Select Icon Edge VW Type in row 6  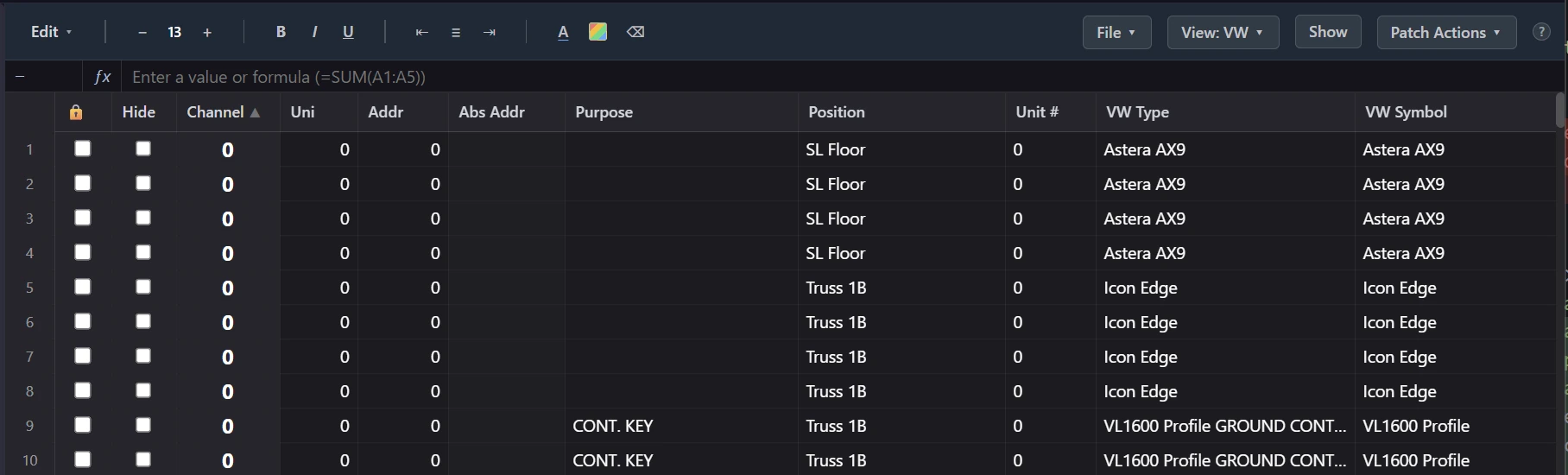(x=1225, y=322)
